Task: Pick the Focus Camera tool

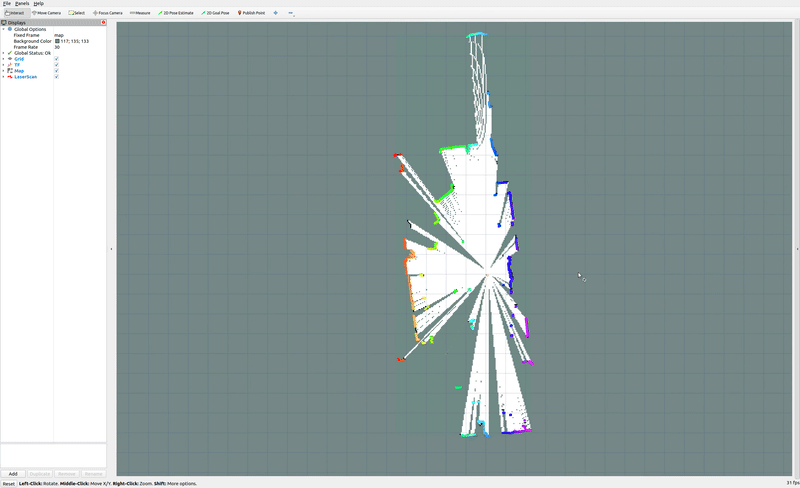Action: [108, 13]
